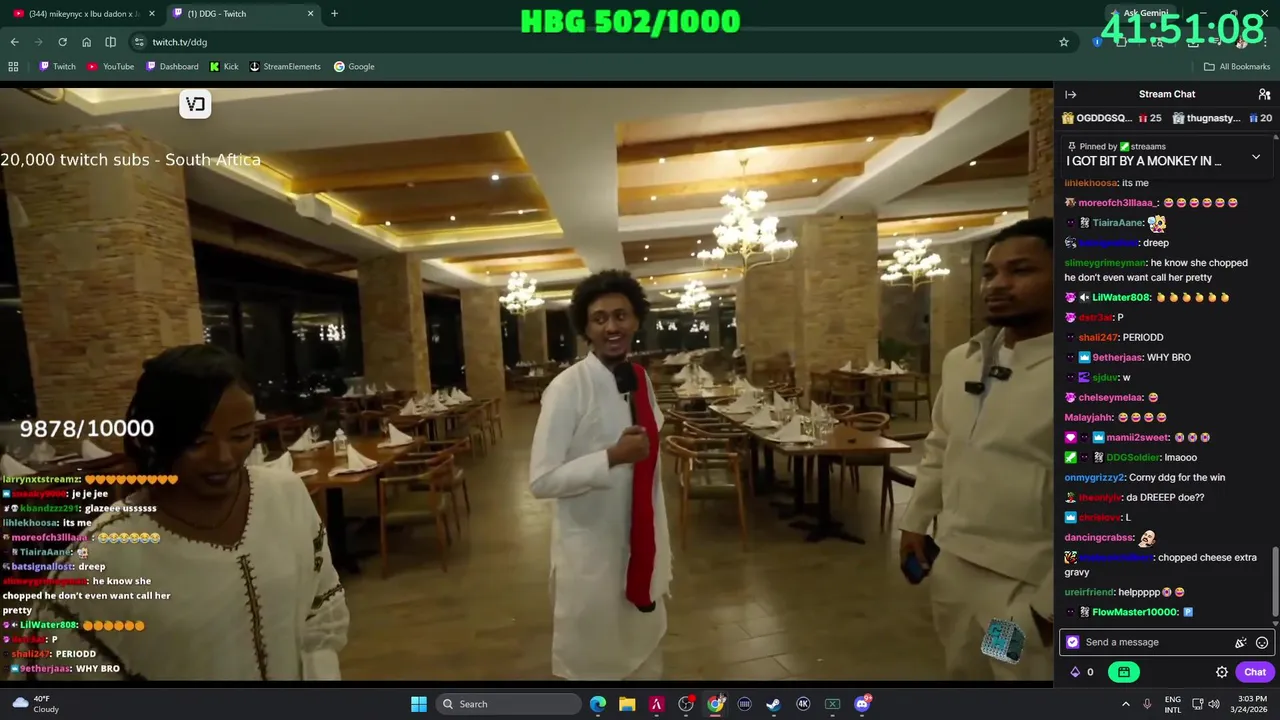1280x720 pixels.
Task: Open the YouTube bookmark
Action: [110, 66]
